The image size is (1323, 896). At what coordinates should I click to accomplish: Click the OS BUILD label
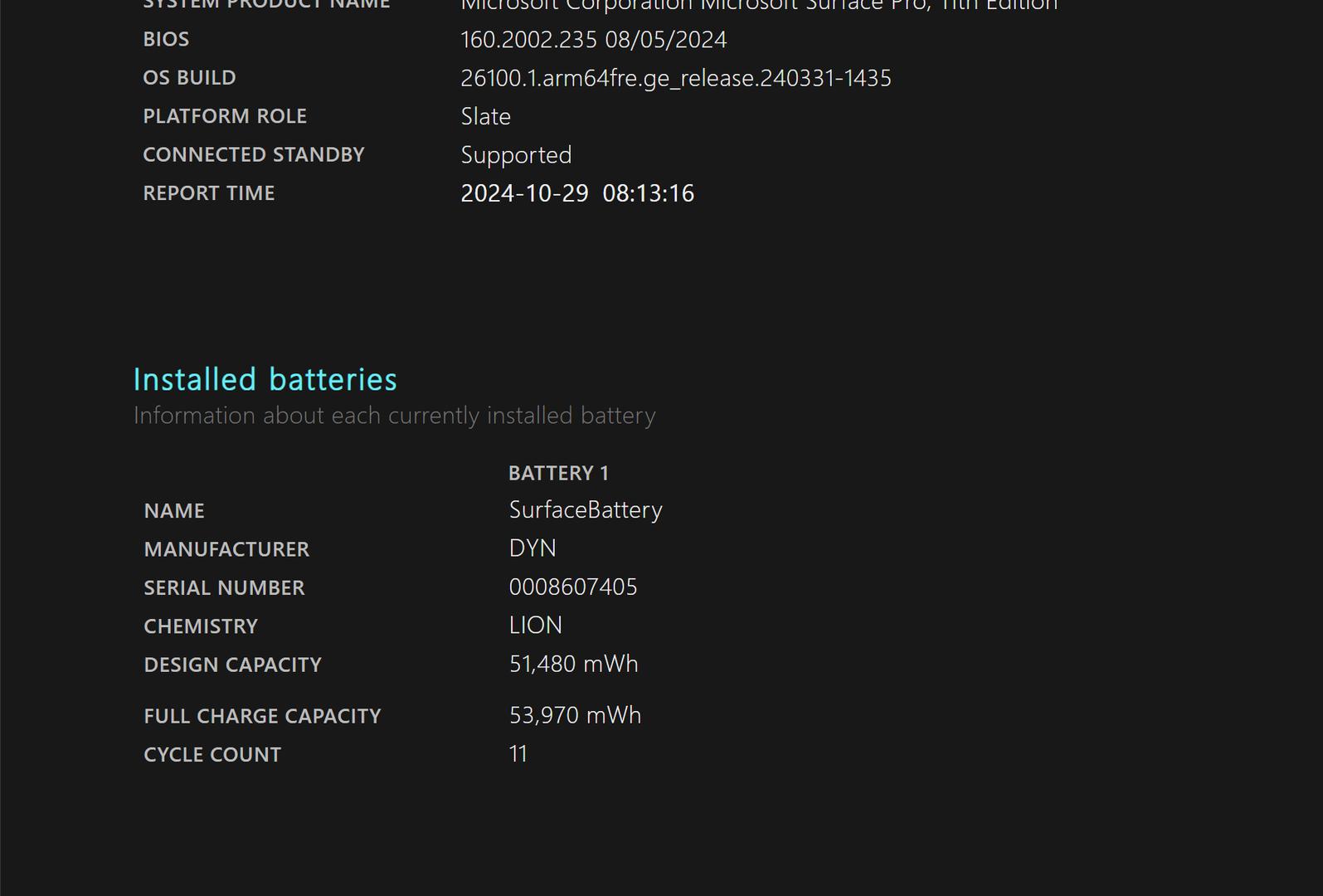189,78
